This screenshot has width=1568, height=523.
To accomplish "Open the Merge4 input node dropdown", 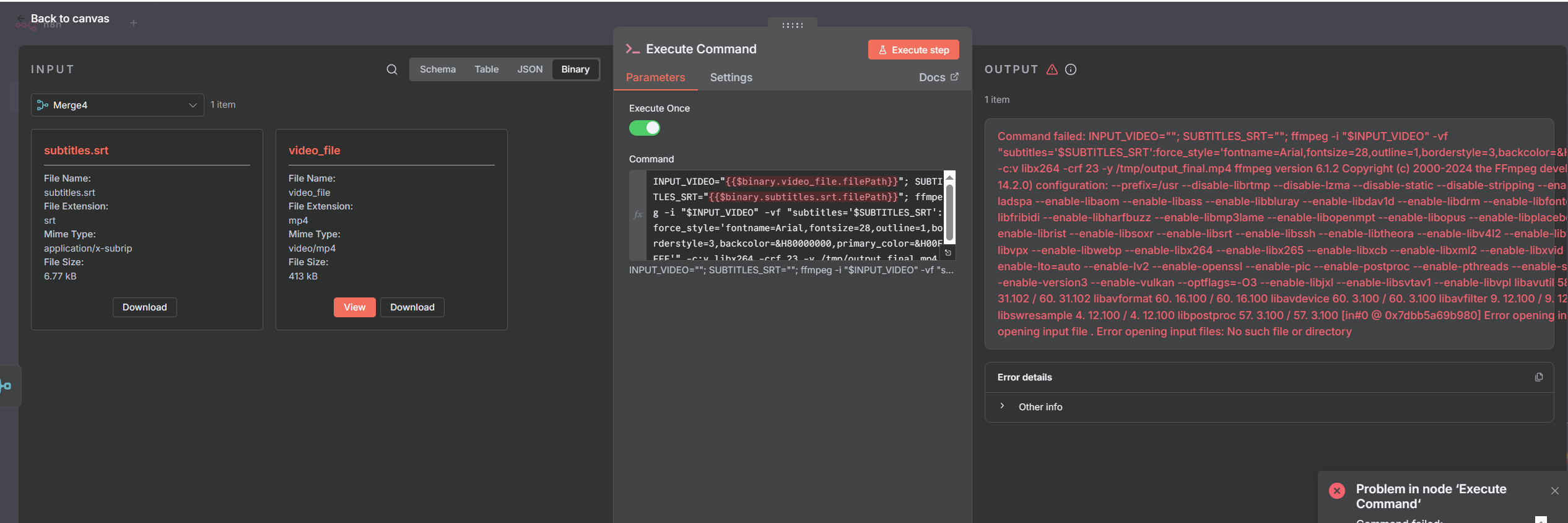I will (117, 105).
